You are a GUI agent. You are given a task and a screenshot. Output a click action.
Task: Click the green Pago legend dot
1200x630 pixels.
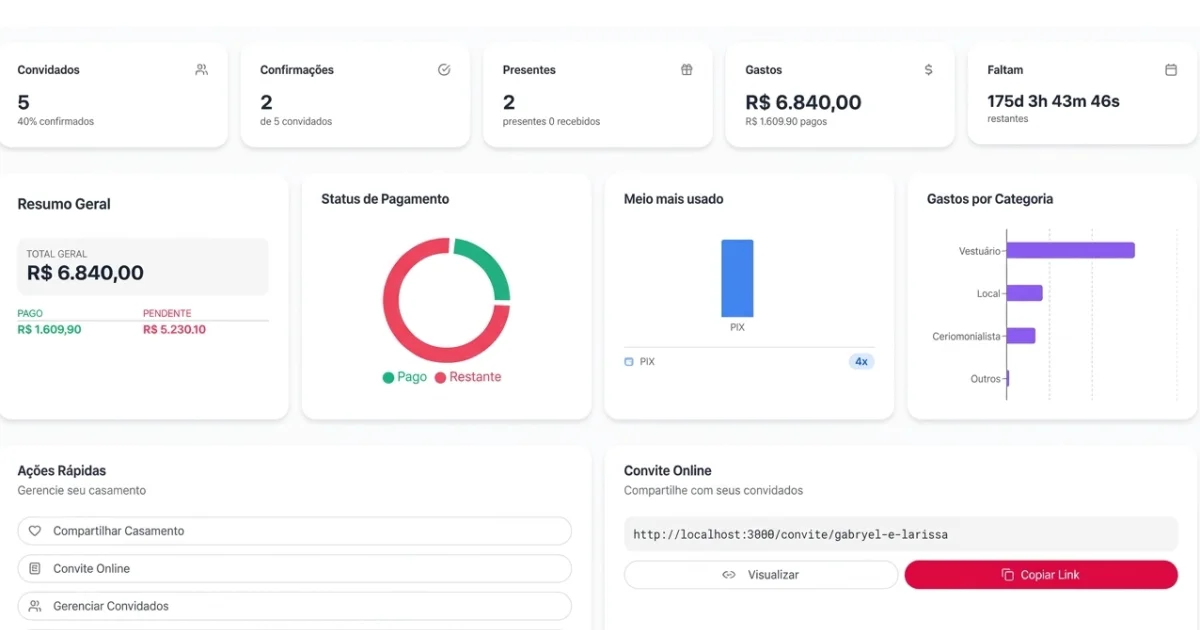tap(388, 378)
